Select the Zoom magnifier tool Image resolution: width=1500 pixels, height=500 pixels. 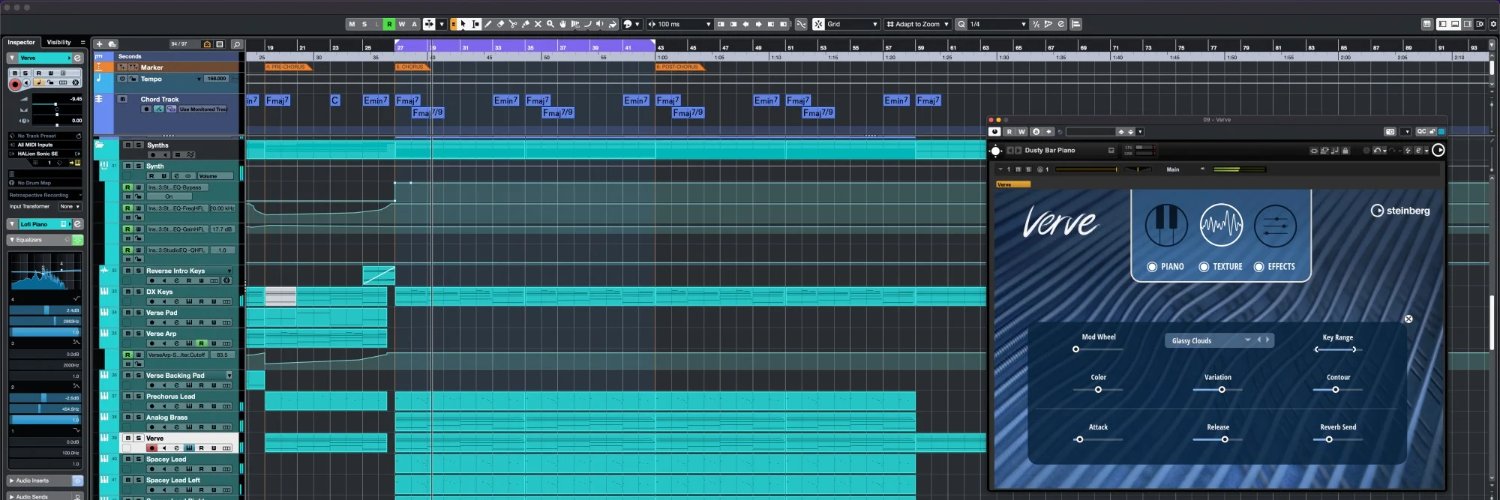point(551,24)
